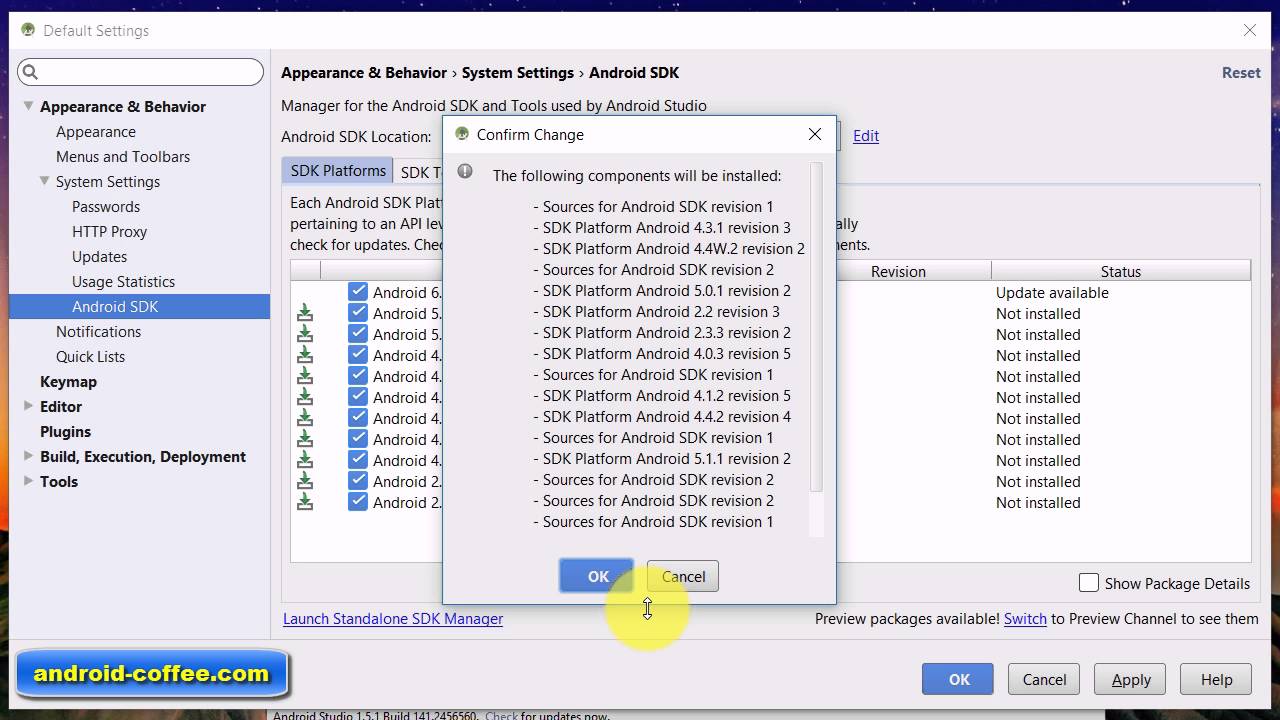Image resolution: width=1280 pixels, height=720 pixels.
Task: Open the Plugins settings
Action: point(65,431)
